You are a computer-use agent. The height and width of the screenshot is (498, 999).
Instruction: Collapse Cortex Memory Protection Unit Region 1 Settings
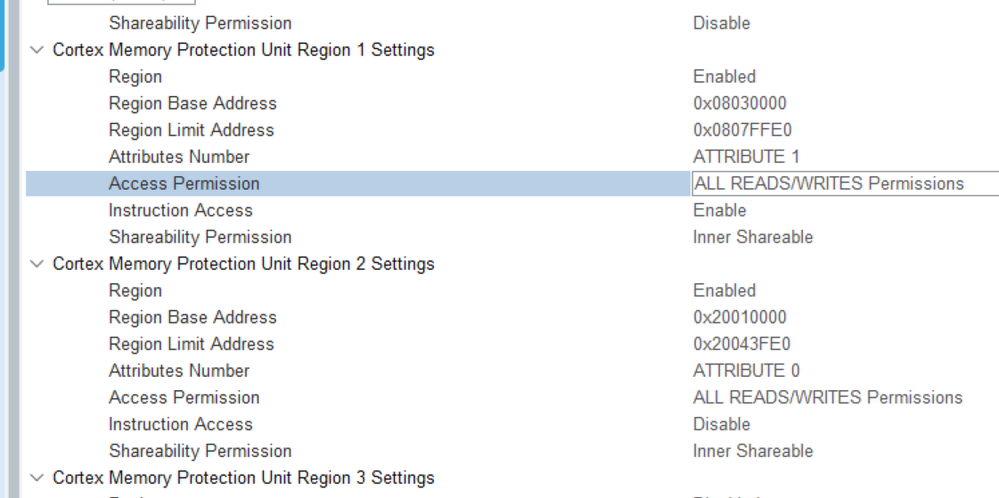pos(37,50)
